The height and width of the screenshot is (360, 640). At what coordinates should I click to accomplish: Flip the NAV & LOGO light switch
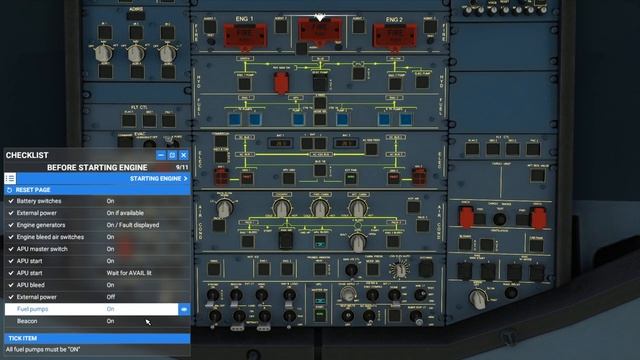tap(289, 296)
